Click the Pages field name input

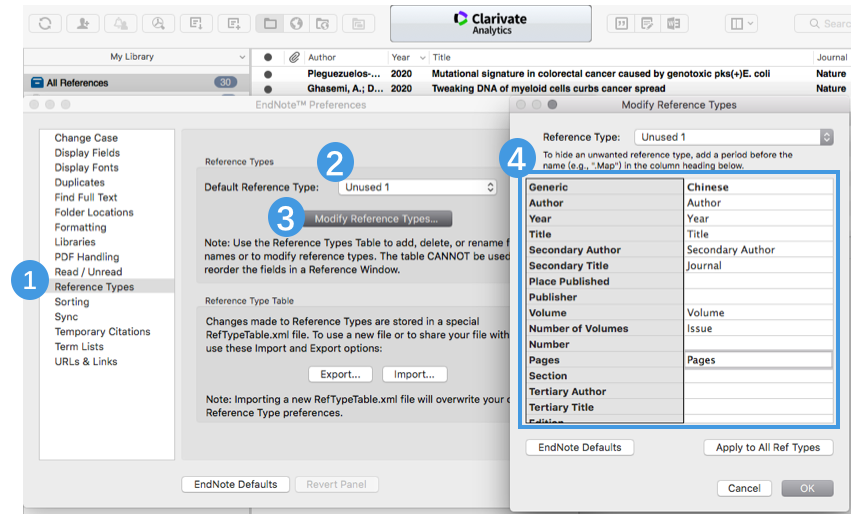(758, 360)
